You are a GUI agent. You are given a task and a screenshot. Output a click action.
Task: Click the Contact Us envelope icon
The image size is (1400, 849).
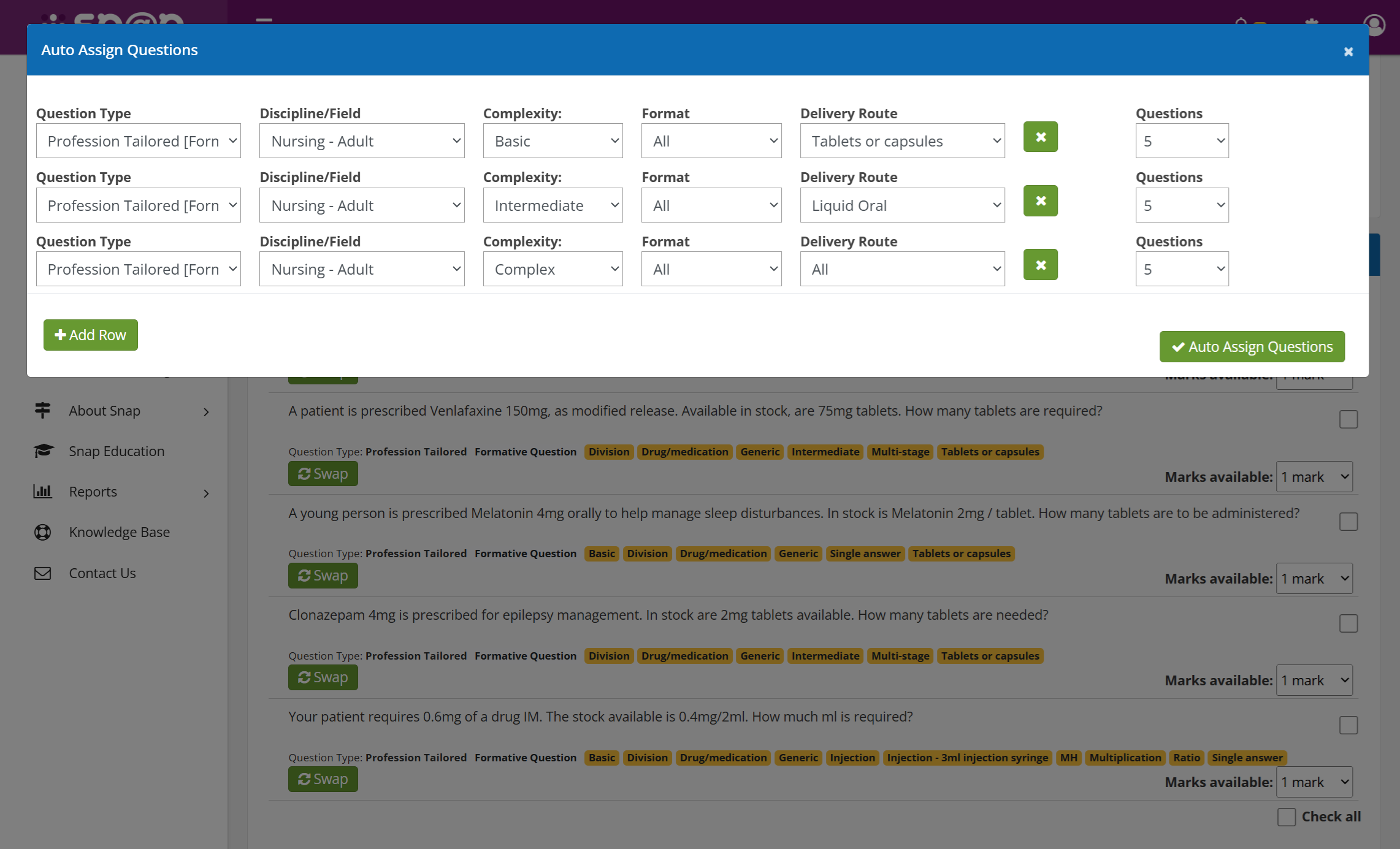(42, 573)
